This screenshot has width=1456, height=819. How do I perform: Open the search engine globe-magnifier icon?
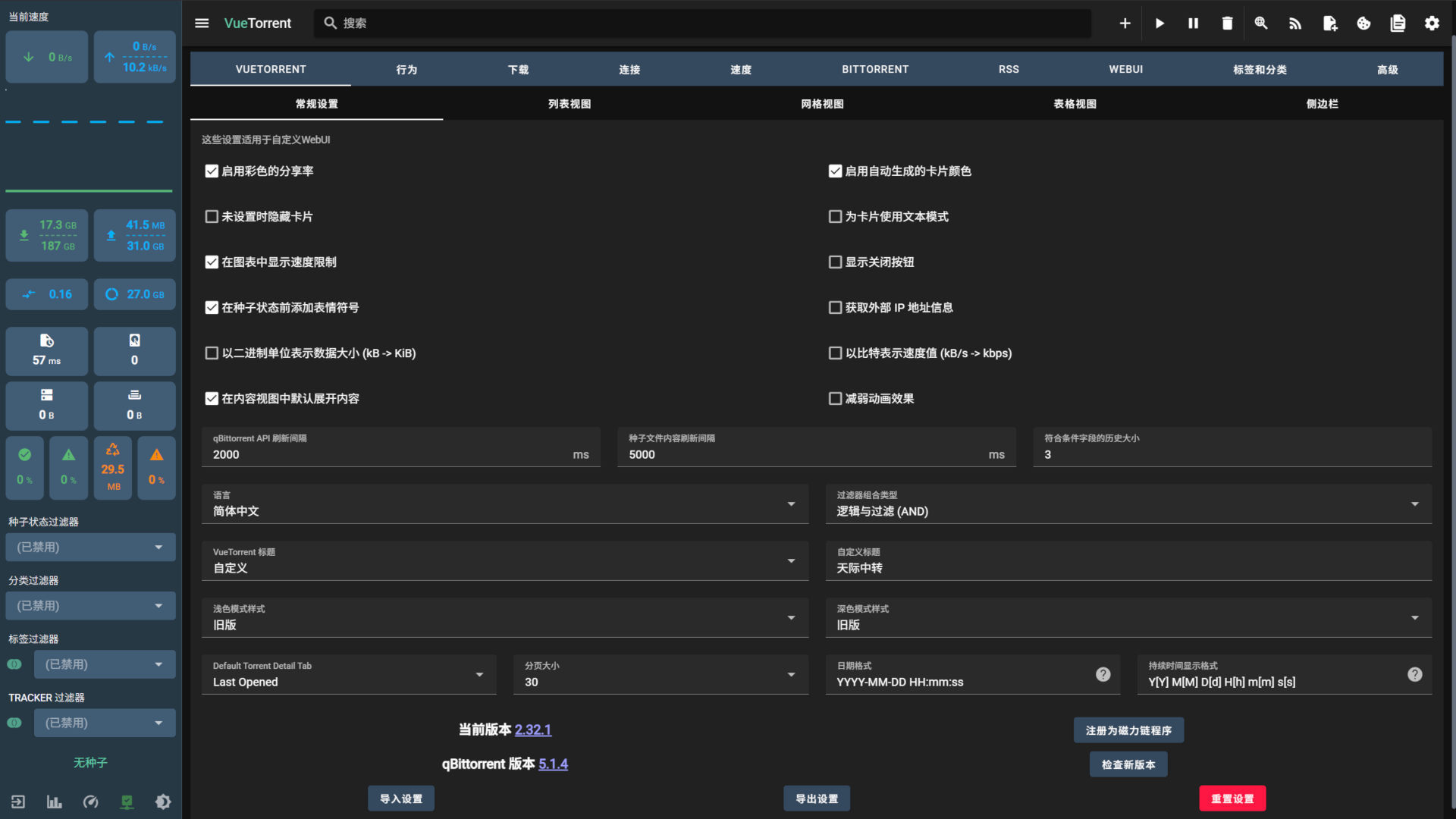click(1261, 24)
